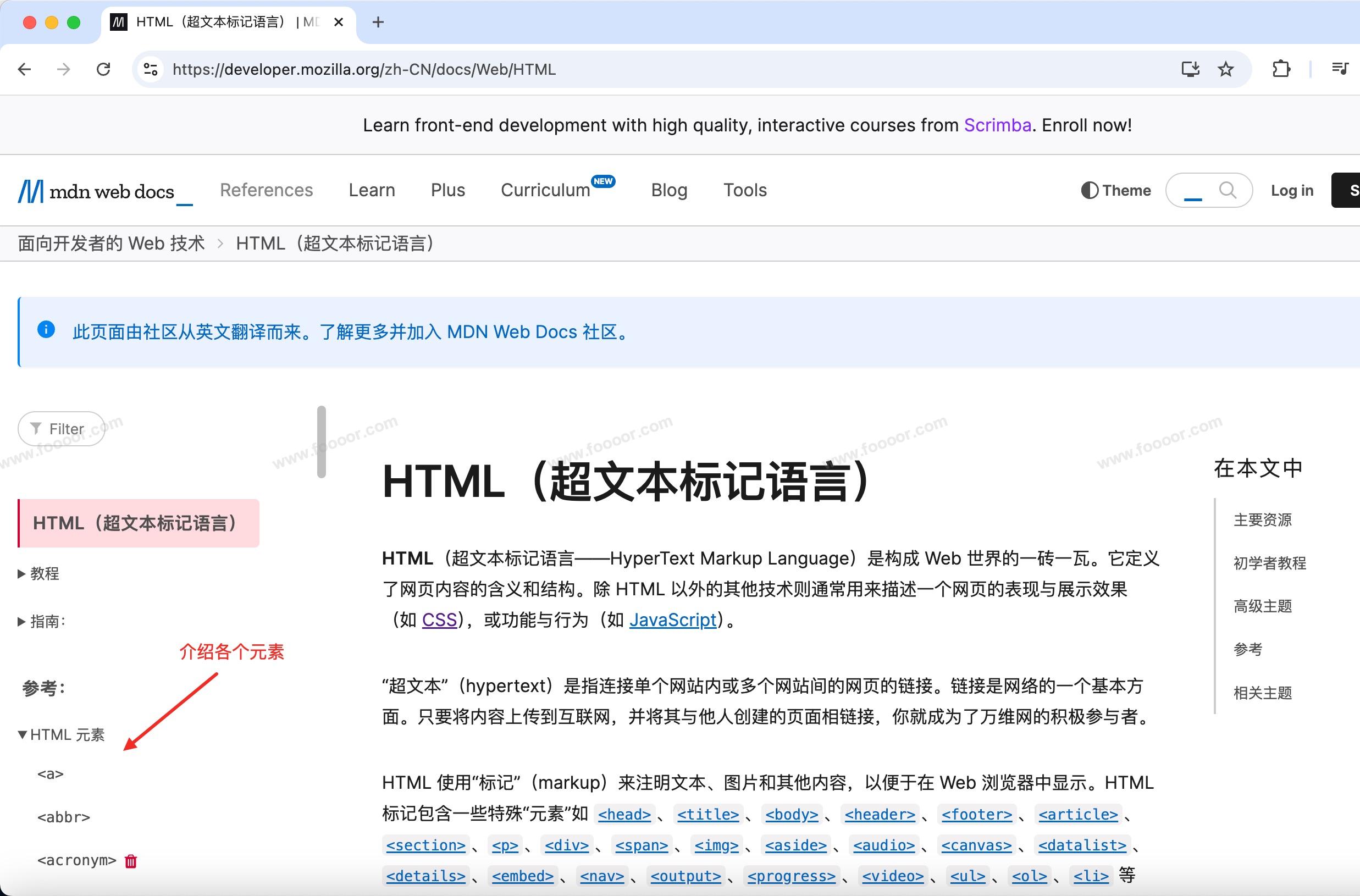Go back with the browser arrow
The height and width of the screenshot is (896, 1360).
tap(25, 70)
